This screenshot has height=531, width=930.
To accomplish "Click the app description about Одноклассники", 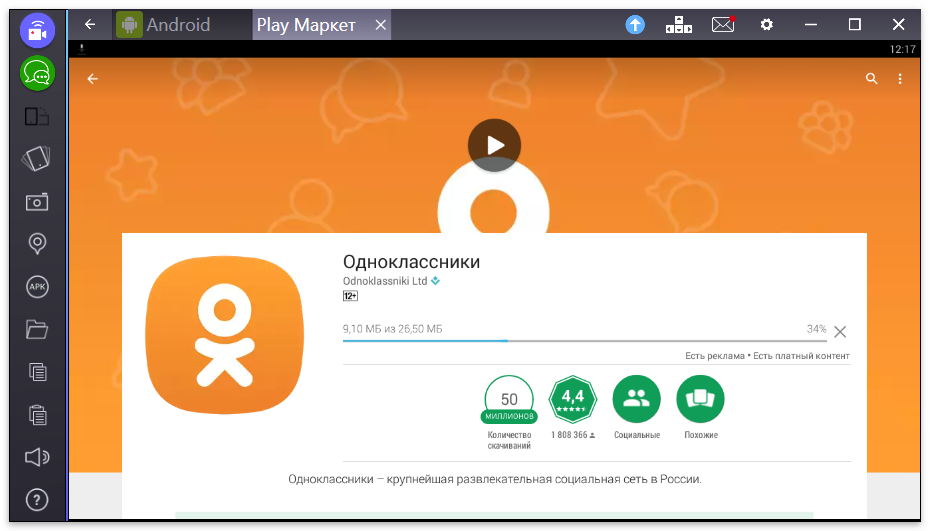I will tap(495, 479).
